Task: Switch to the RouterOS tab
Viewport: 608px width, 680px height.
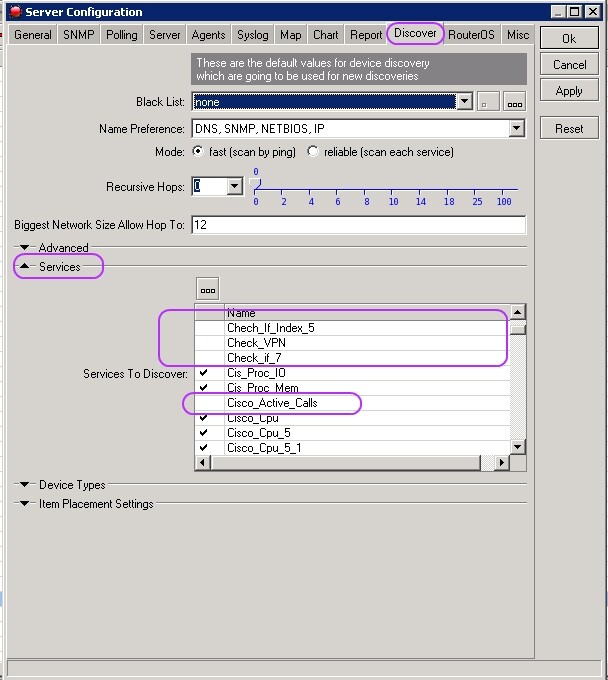Action: tap(471, 35)
